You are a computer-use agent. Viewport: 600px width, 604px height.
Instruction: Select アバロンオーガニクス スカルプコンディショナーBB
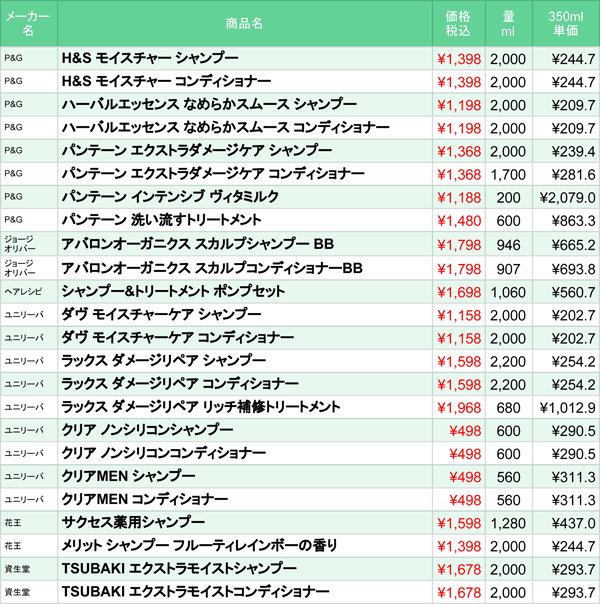click(x=212, y=268)
